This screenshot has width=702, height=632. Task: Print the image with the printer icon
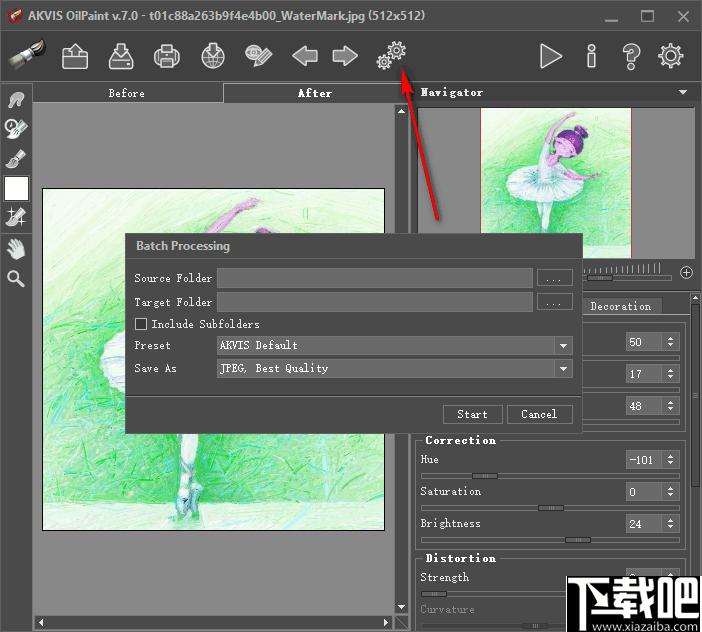coord(167,57)
